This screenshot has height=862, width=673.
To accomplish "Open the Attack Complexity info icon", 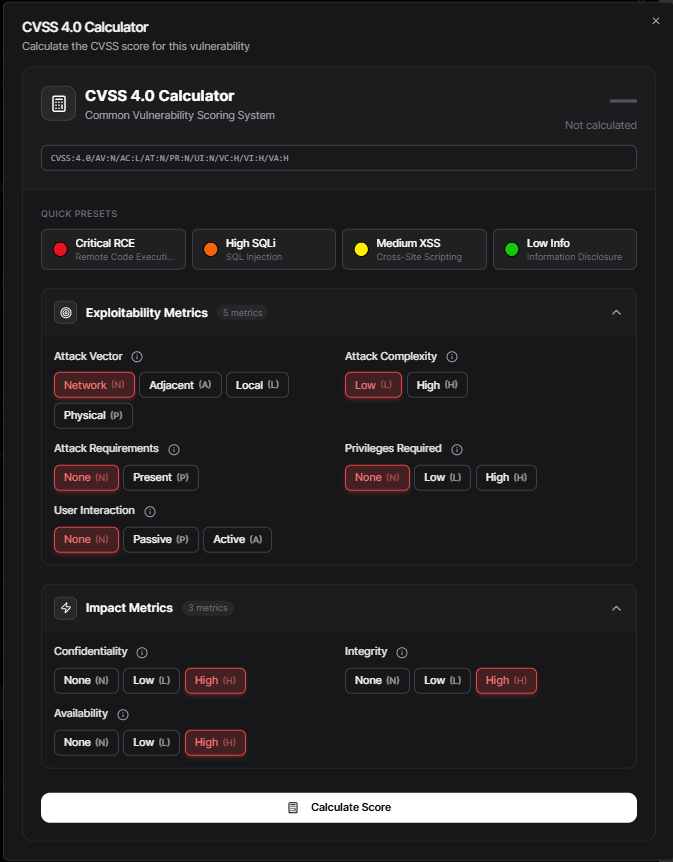I will (452, 357).
